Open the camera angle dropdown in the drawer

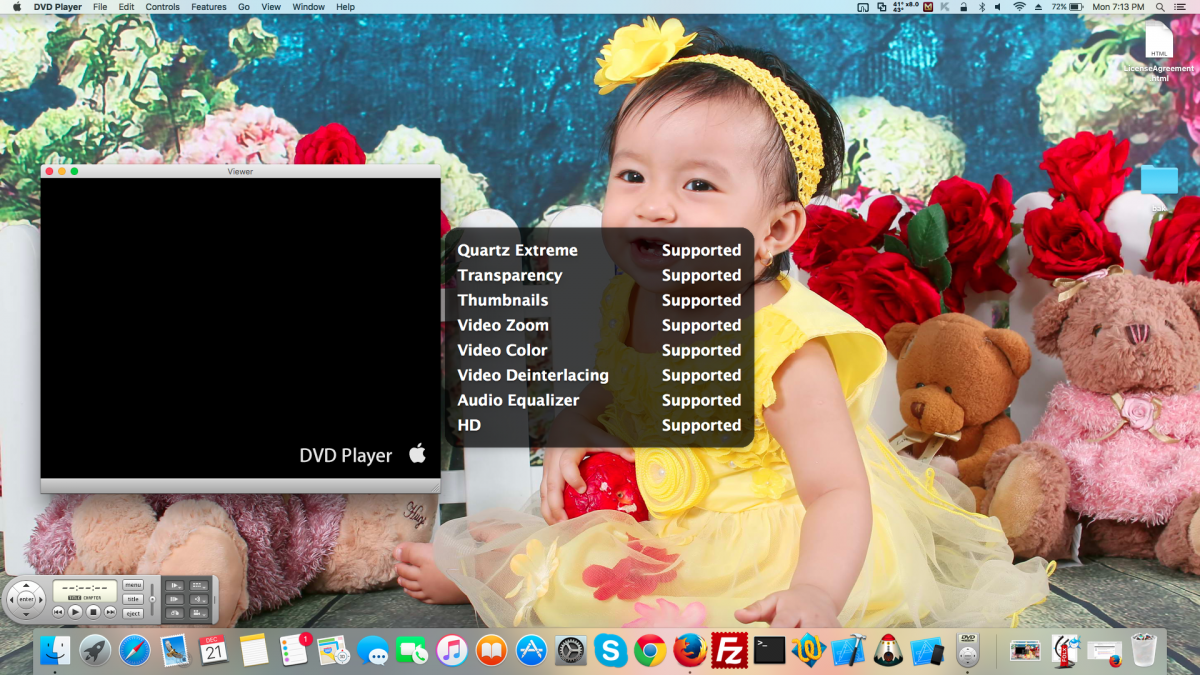pos(199,612)
